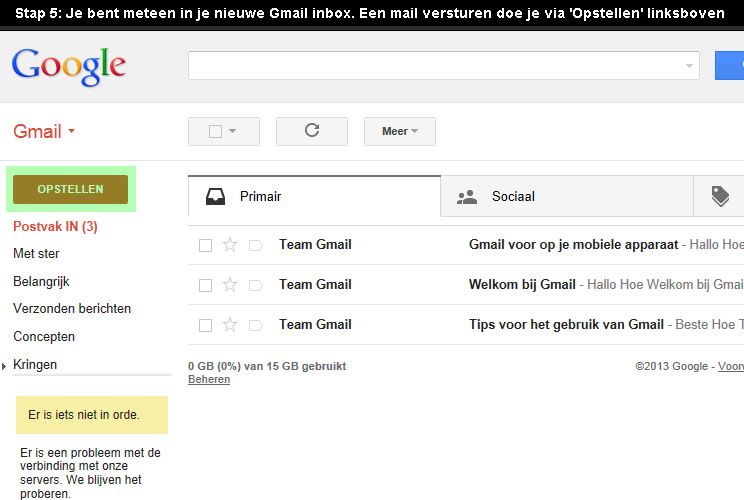The image size is (744, 500).
Task: Open mail 'Tips voor het gebruik van Gmail'
Action: pyautogui.click(x=466, y=324)
